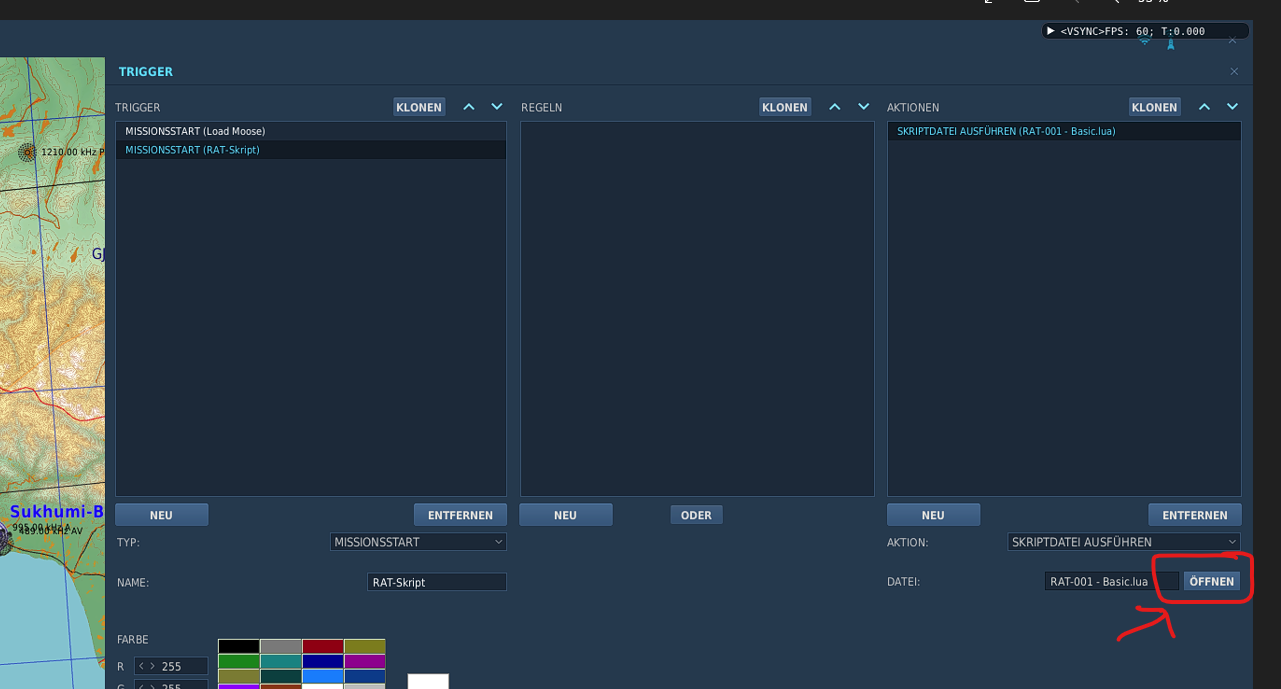Close the TRIGGER panel with X
Image resolution: width=1281 pixels, height=689 pixels.
click(1234, 71)
